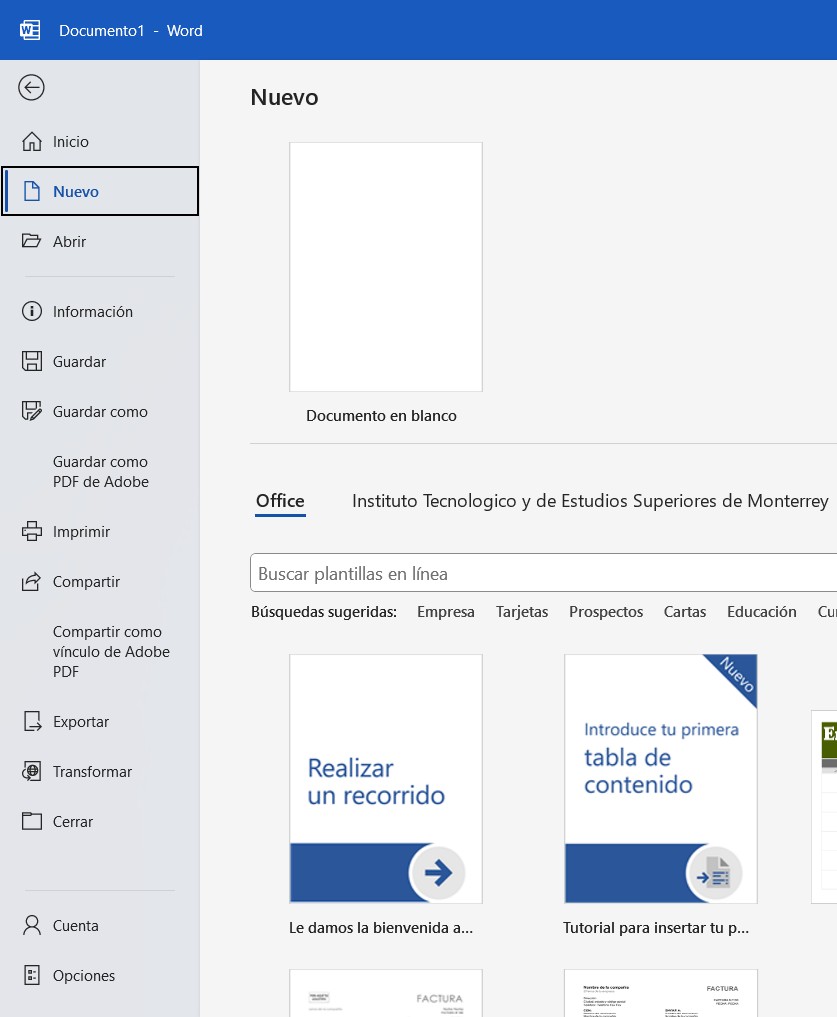This screenshot has width=837, height=1017.
Task: Click the Le damos la bienvenida a... caption
Action: 381,927
